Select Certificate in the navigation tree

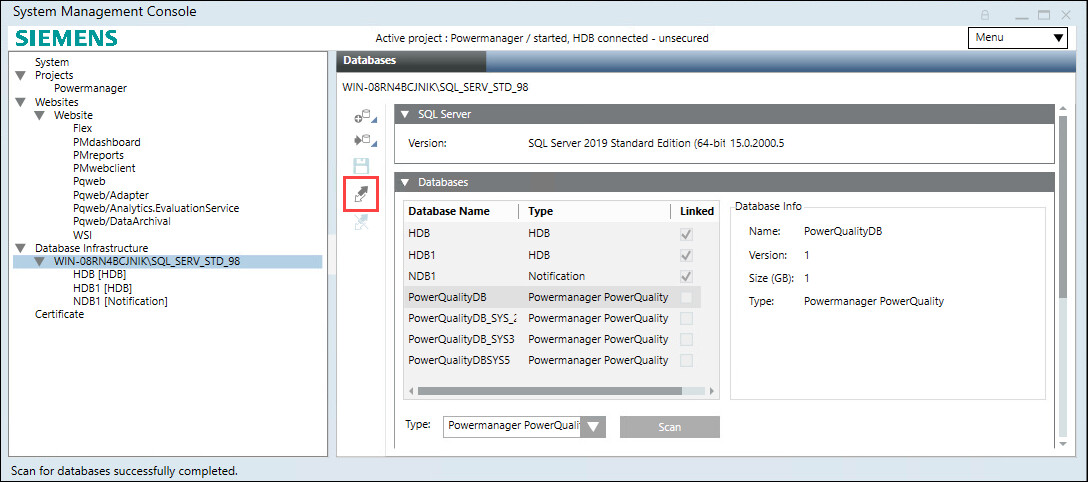pyautogui.click(x=59, y=314)
